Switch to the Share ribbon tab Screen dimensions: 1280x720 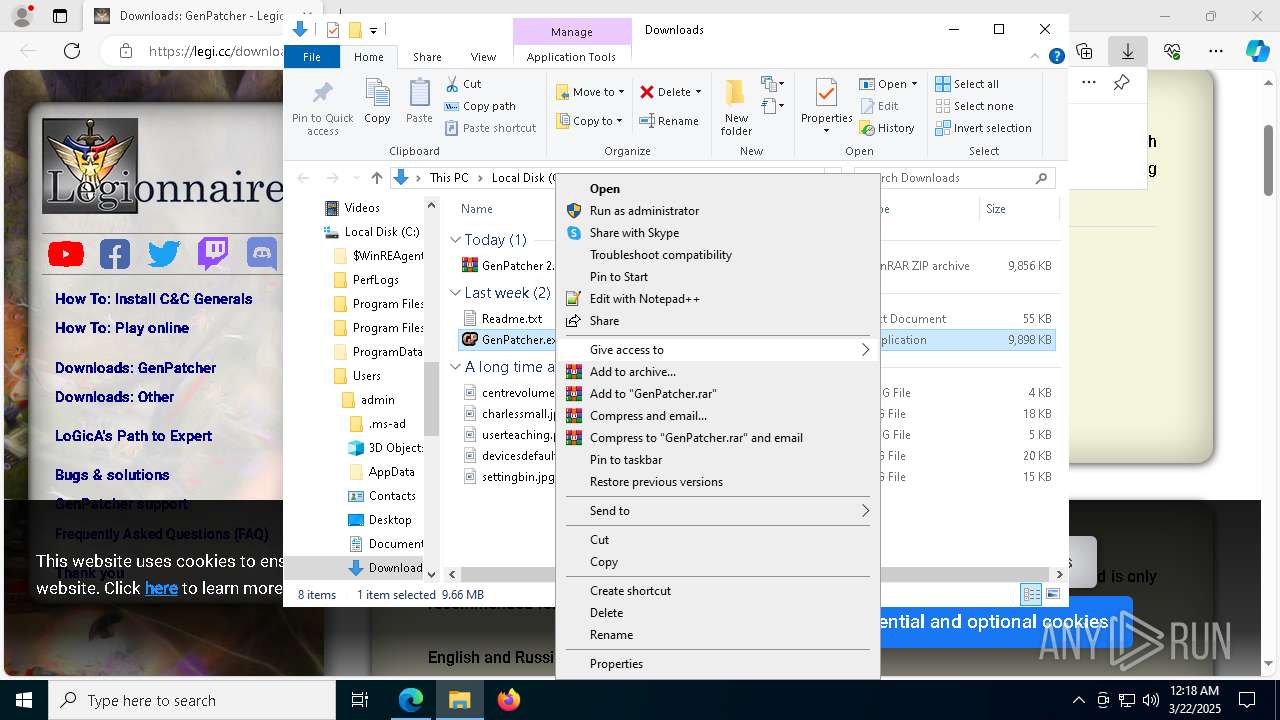tap(427, 57)
